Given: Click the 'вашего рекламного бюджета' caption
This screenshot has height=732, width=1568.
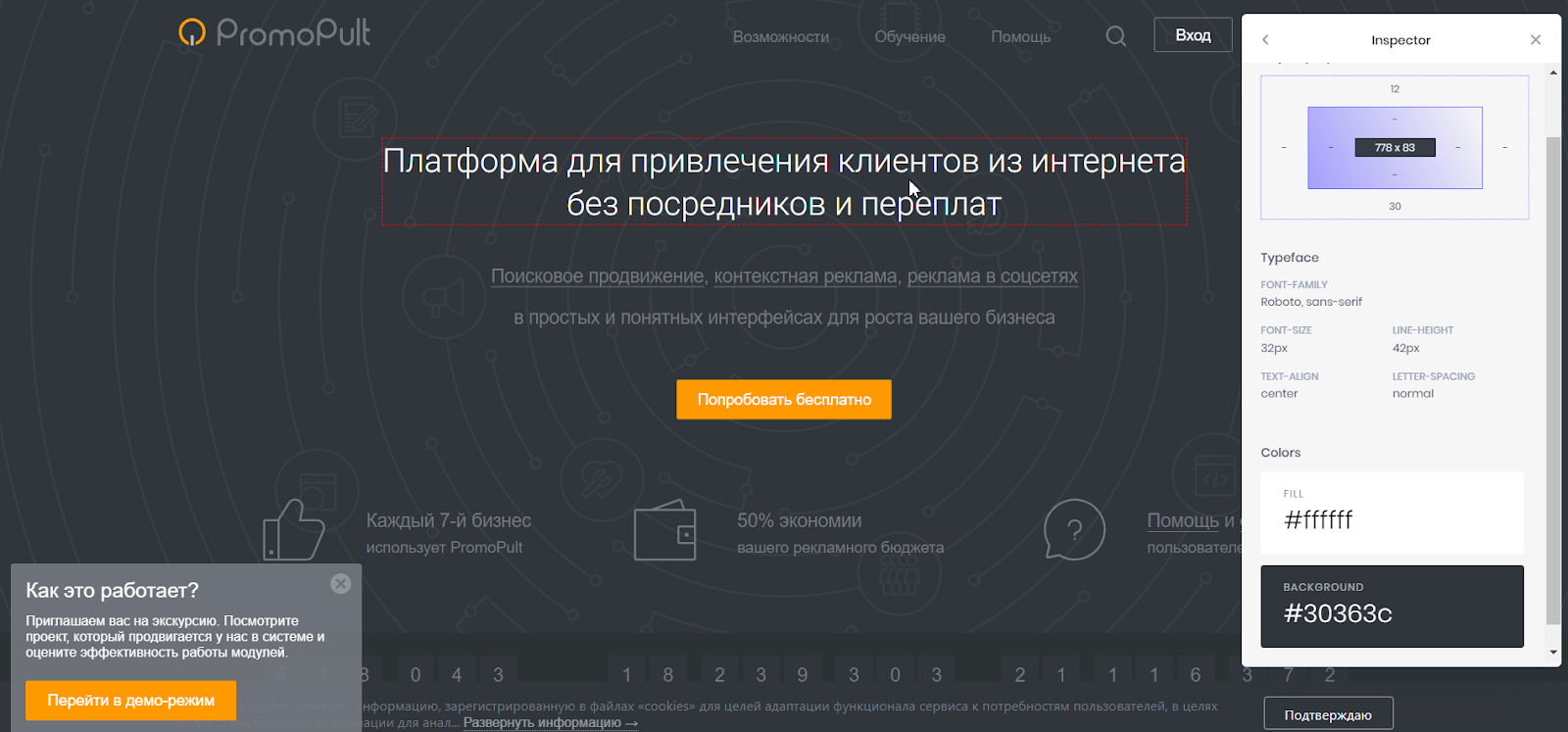Looking at the screenshot, I should [x=841, y=548].
